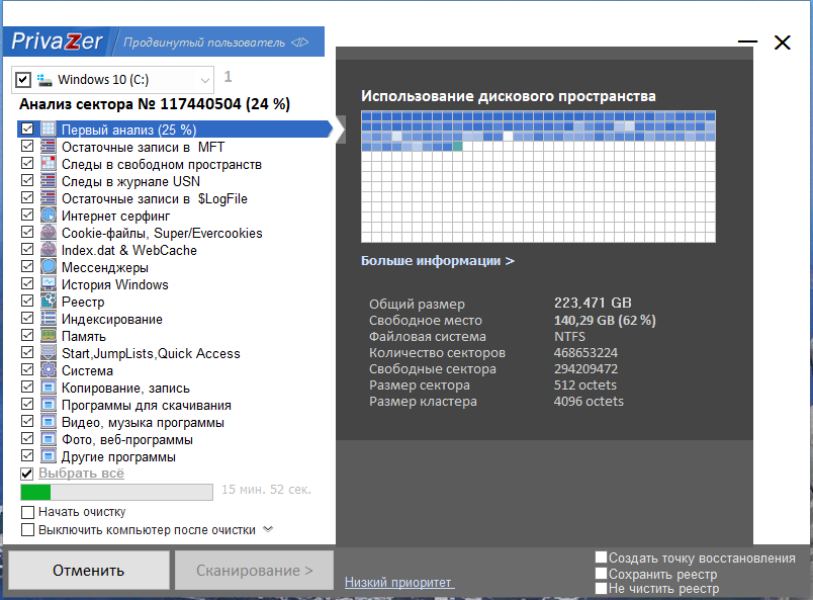813x600 pixels.
Task: Expand the shutdown options chevron
Action: 268,529
